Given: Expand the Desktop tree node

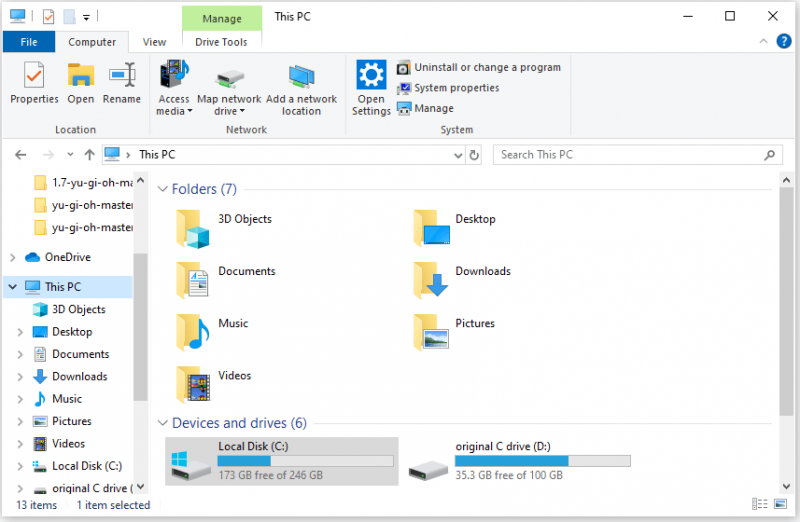Looking at the screenshot, I should [x=20, y=332].
